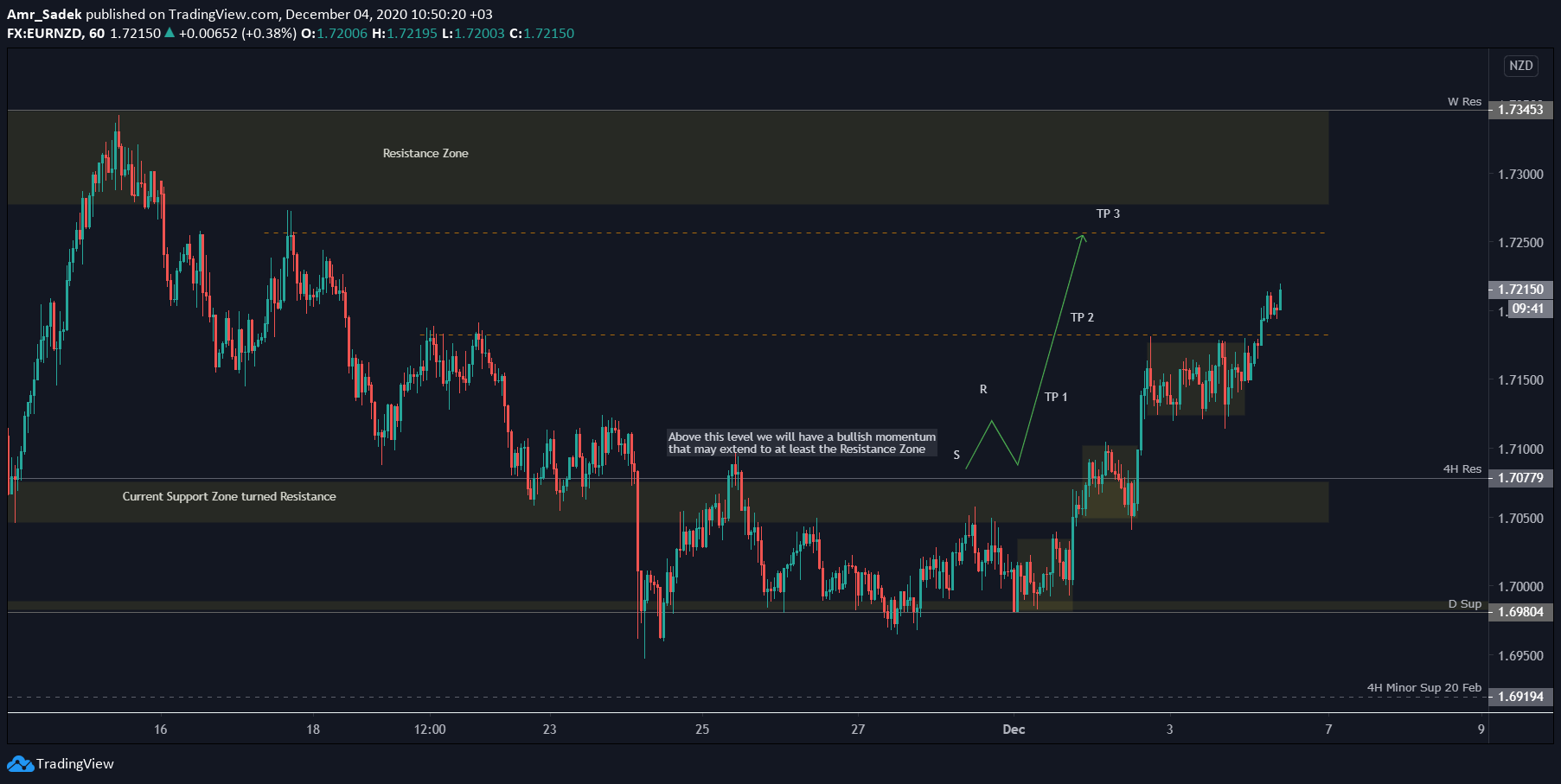Click the 1.71500 price axis tick
The image size is (1561, 784).
tap(1520, 380)
